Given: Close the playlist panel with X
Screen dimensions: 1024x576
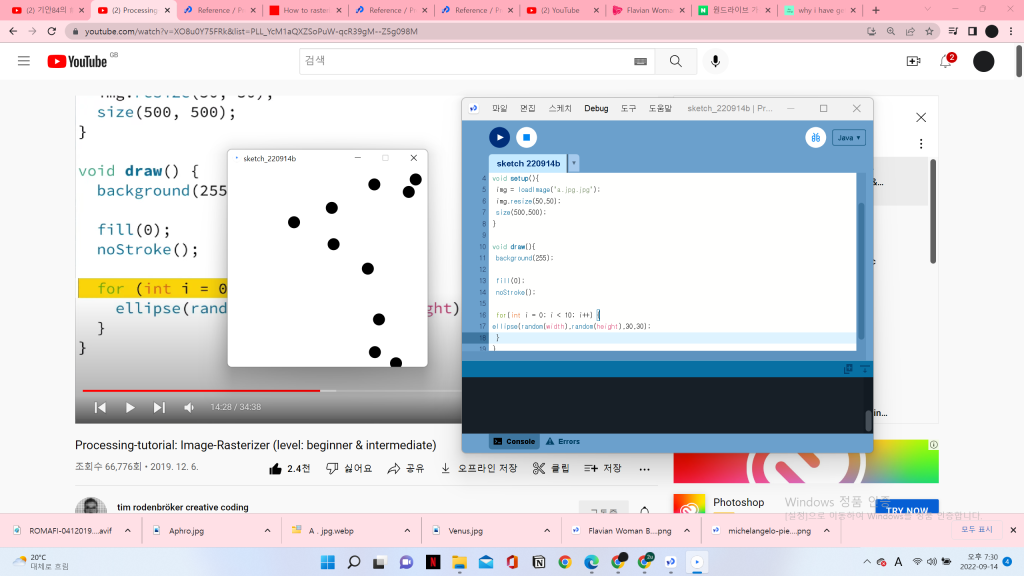Looking at the screenshot, I should [921, 118].
